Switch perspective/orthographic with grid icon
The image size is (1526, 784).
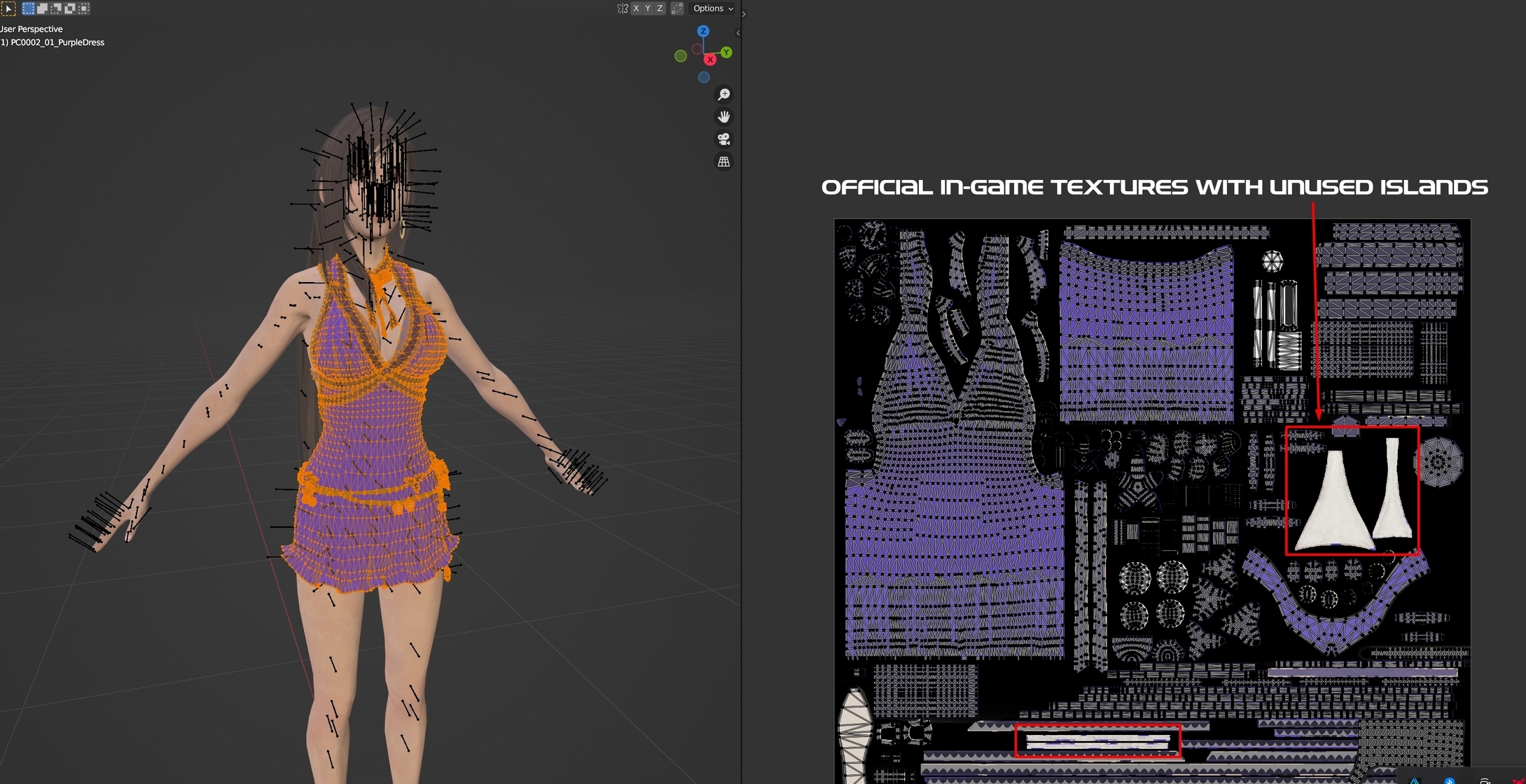click(723, 162)
